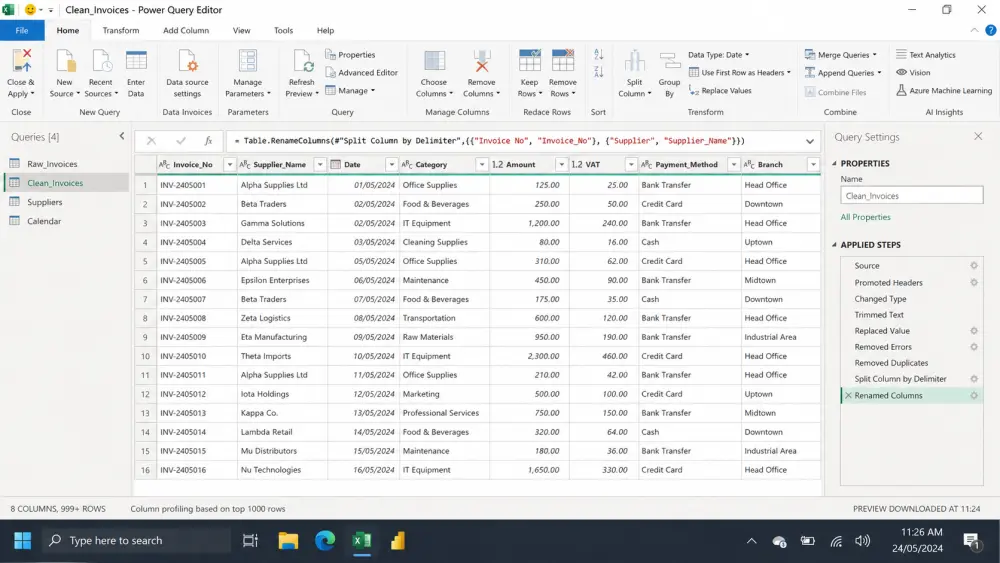
Task: Click the Choose Columns icon
Action: [x=434, y=61]
